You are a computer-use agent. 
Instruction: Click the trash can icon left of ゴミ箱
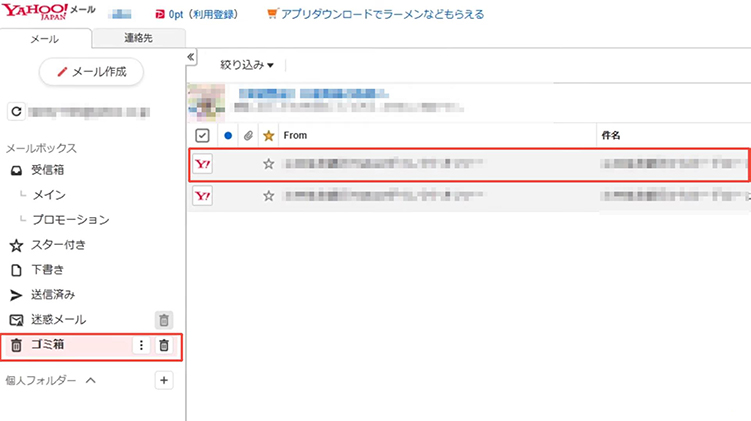[16, 345]
